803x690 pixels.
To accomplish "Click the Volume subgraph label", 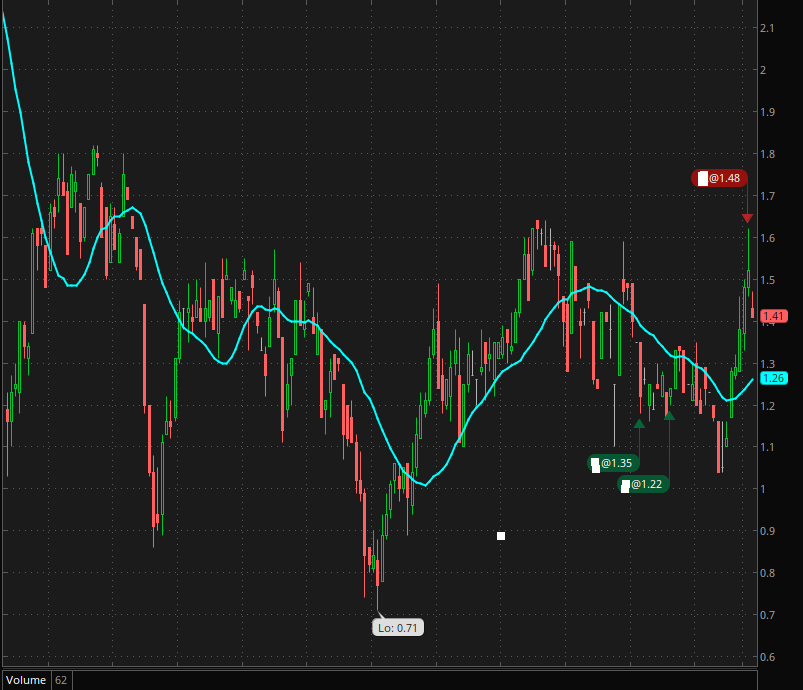I will pos(26,680).
